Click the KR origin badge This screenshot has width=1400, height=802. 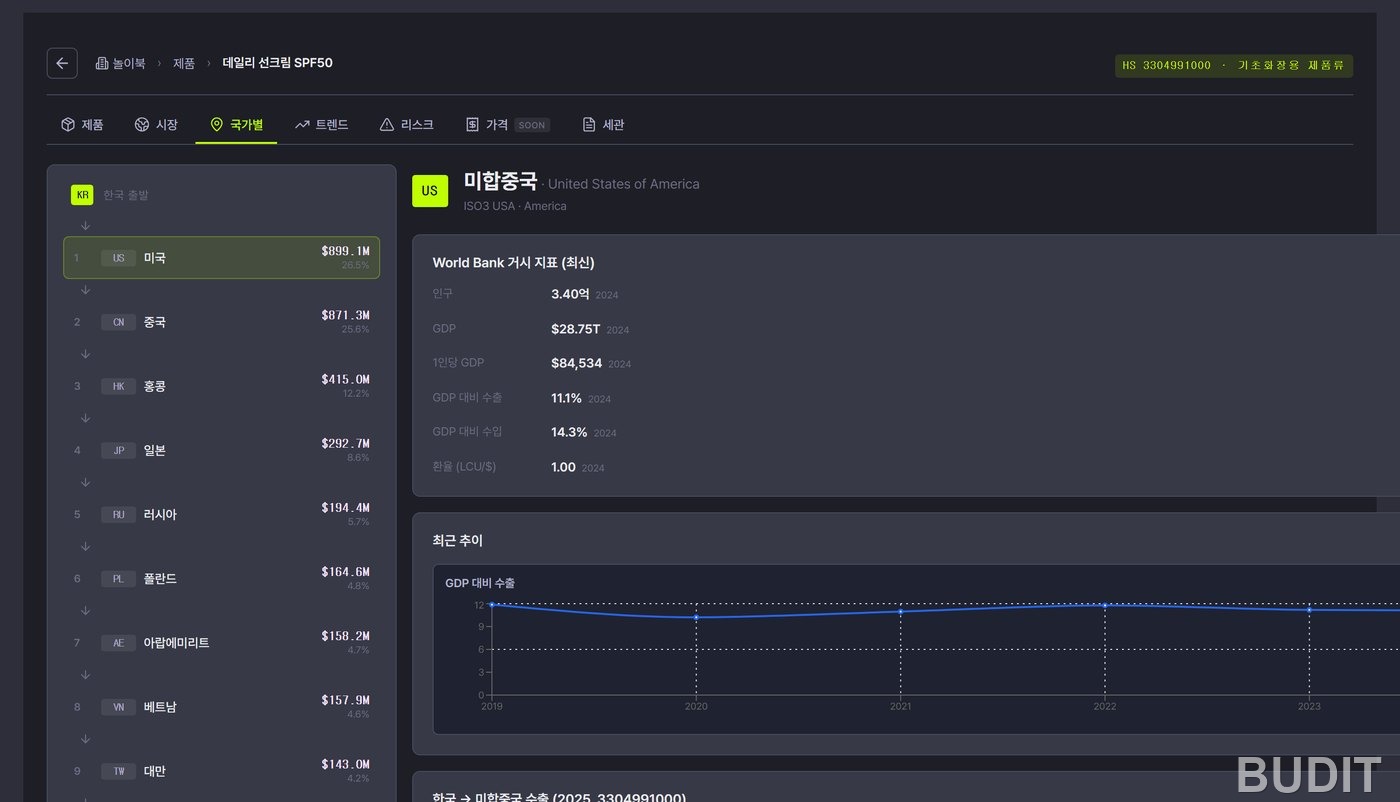(82, 195)
